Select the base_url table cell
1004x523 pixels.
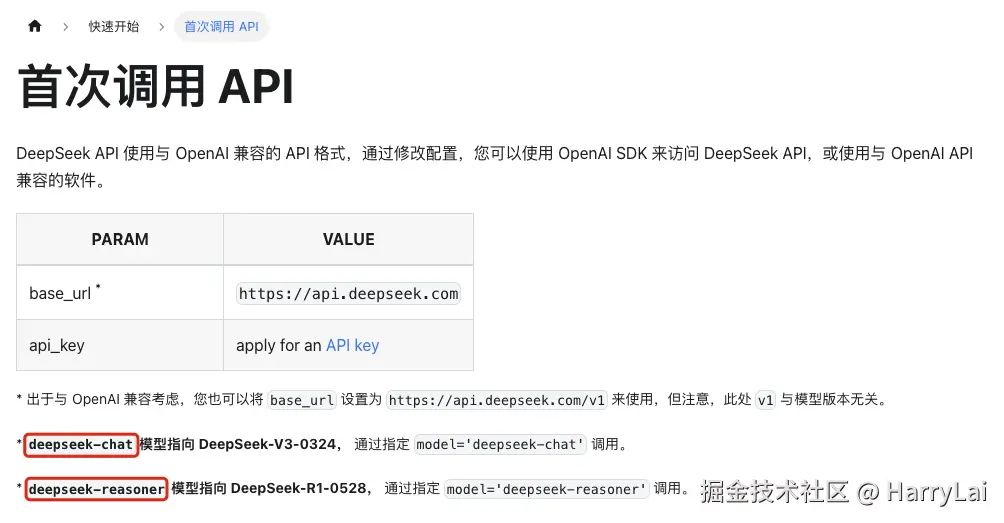click(x=120, y=293)
